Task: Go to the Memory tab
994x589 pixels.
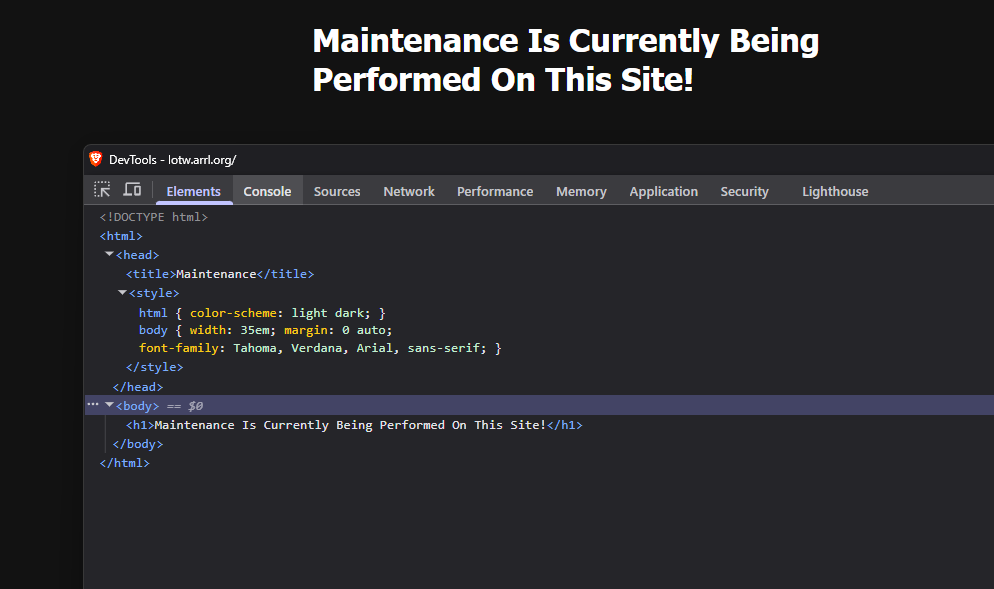Action: pyautogui.click(x=581, y=191)
